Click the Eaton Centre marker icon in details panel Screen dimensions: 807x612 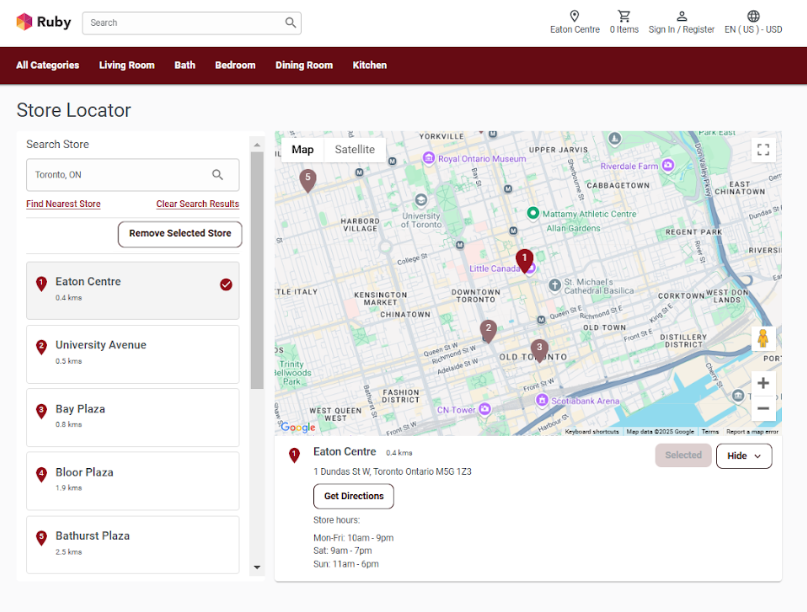tap(294, 455)
